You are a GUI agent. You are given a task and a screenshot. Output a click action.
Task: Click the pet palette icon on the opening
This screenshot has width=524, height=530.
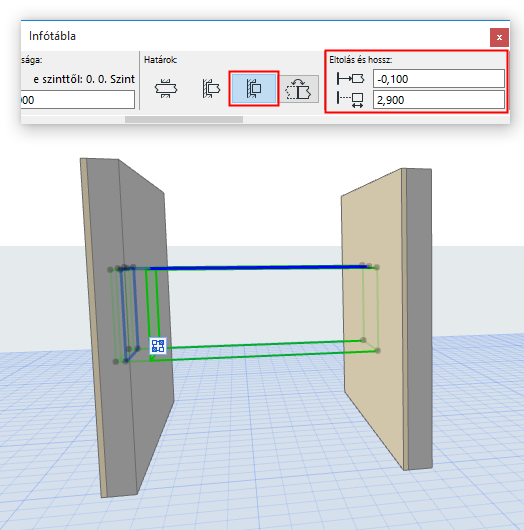[x=158, y=346]
